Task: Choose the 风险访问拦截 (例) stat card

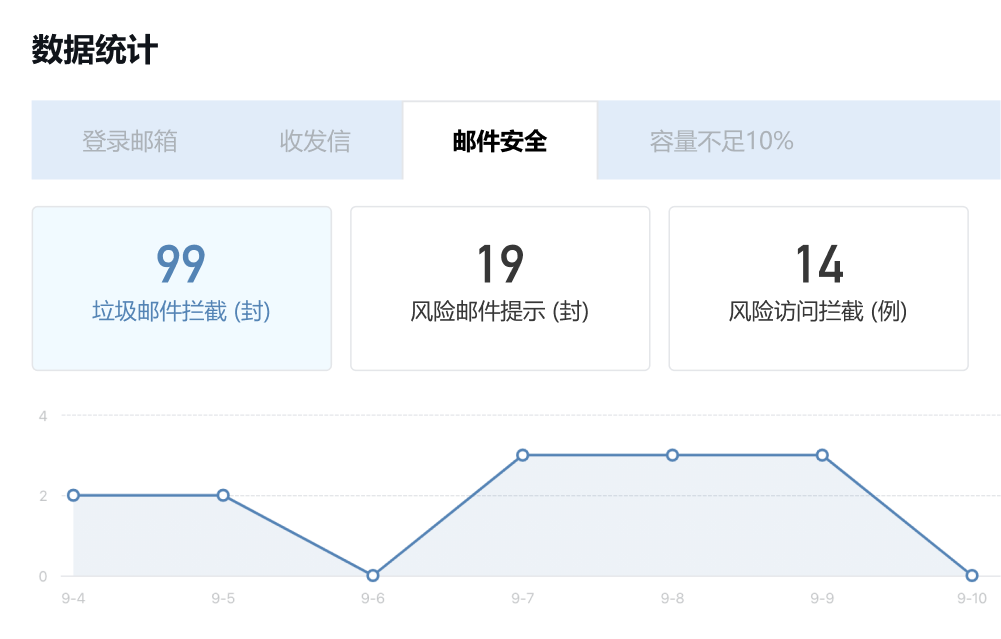Action: [818, 288]
